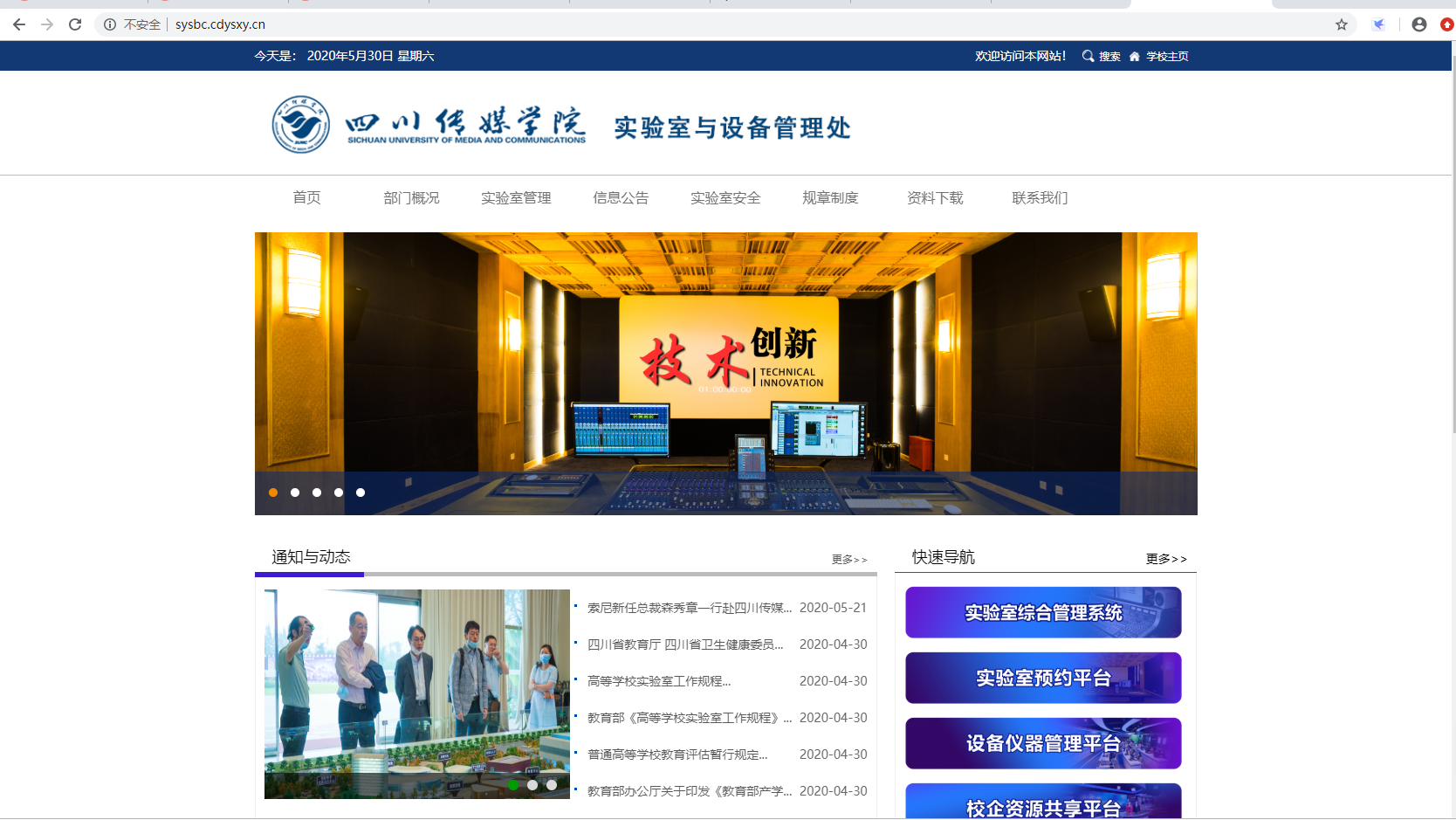This screenshot has height=820, width=1456.
Task: Bookmark this page with star icon
Action: coord(1342,24)
